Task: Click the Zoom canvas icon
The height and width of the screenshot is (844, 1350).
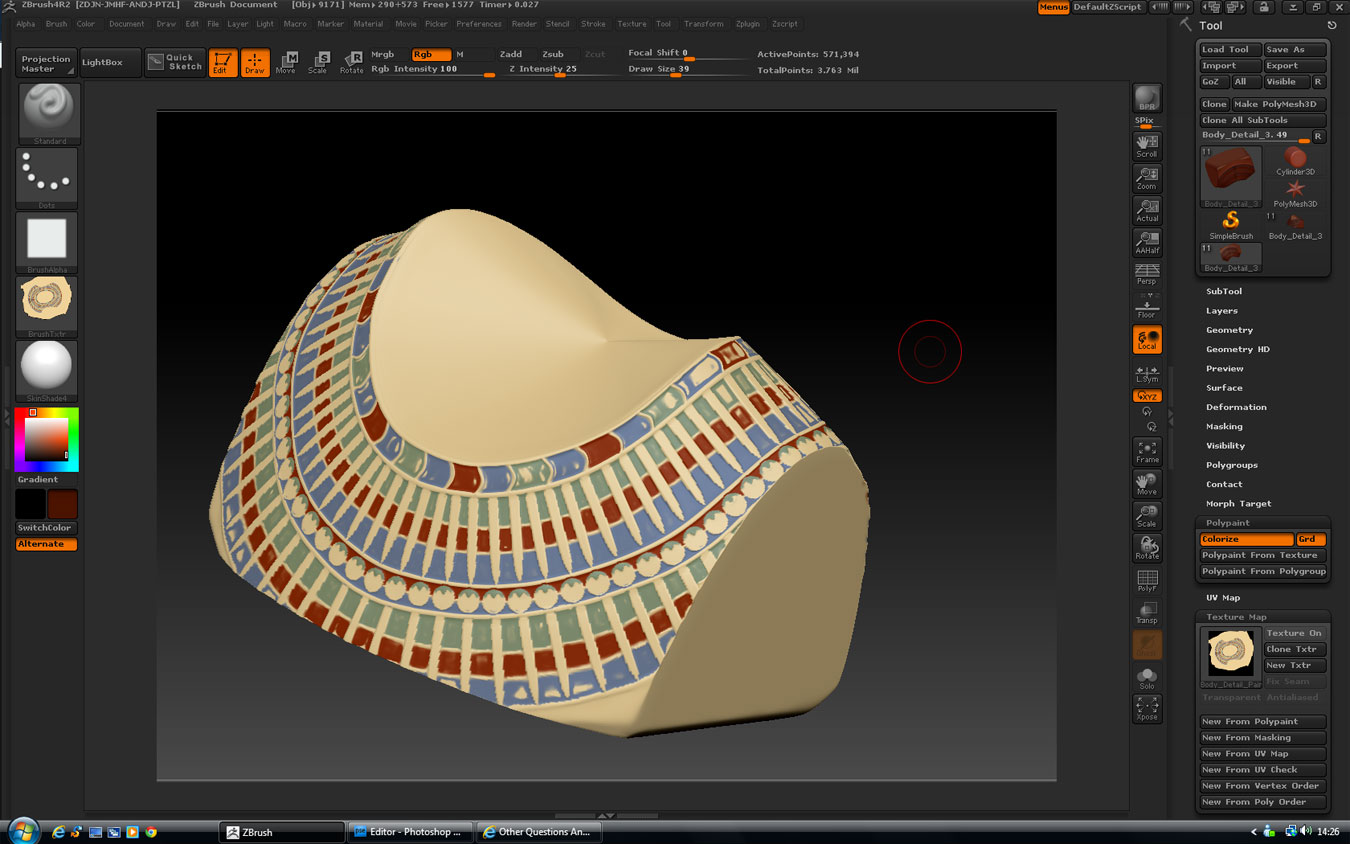Action: pos(1147,178)
